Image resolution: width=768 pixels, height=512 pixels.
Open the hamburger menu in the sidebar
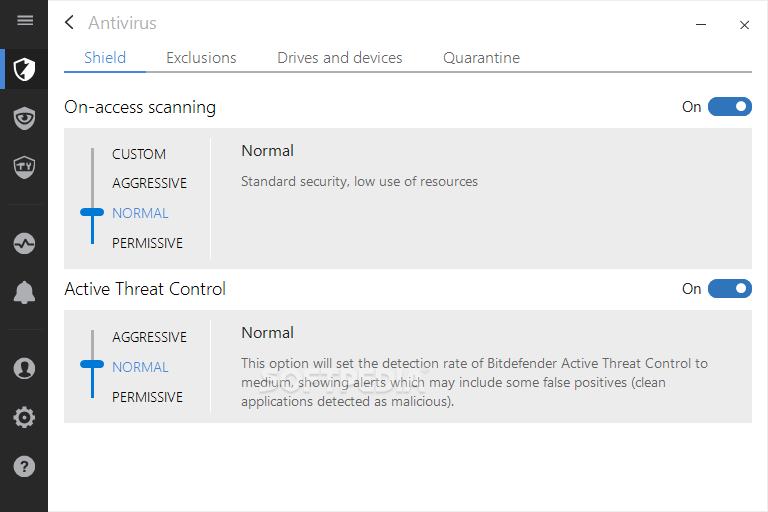click(x=25, y=21)
